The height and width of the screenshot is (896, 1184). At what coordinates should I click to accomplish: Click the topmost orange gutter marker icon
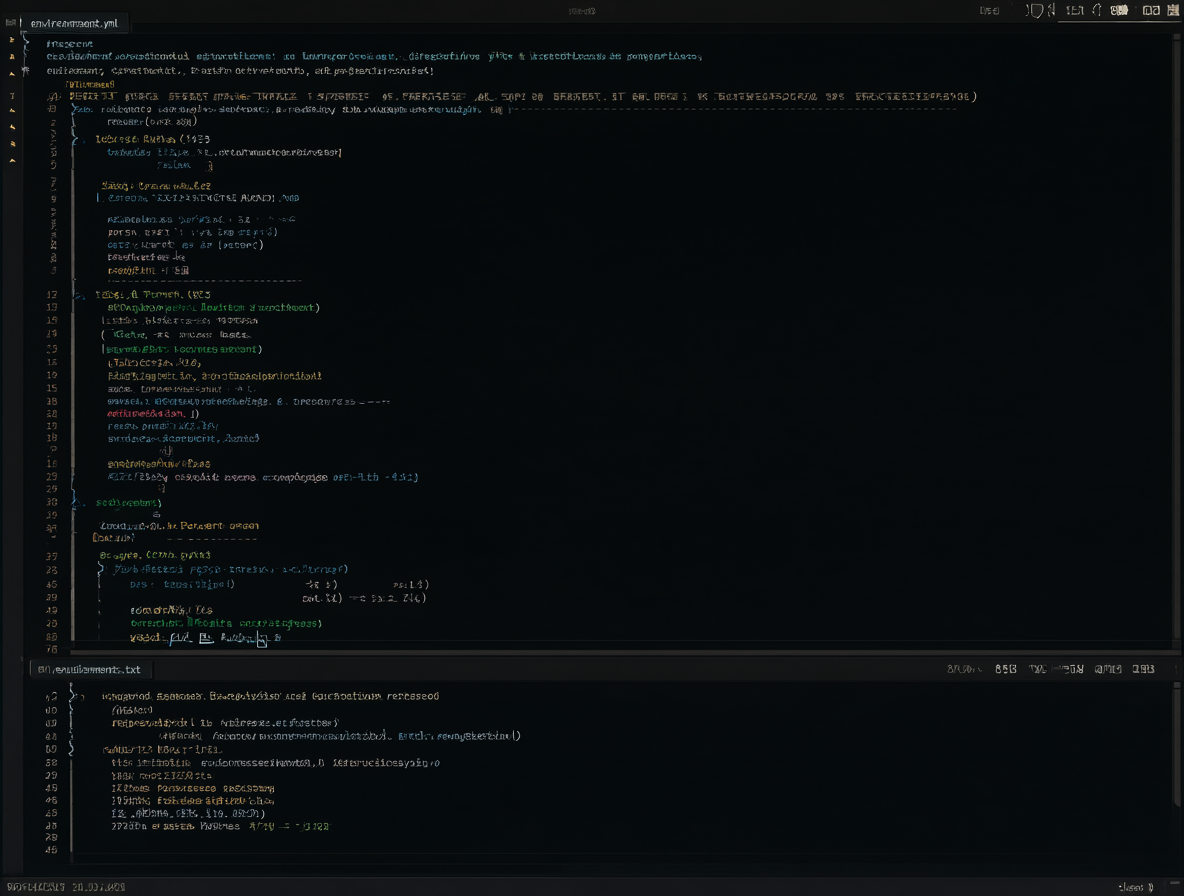coord(11,39)
